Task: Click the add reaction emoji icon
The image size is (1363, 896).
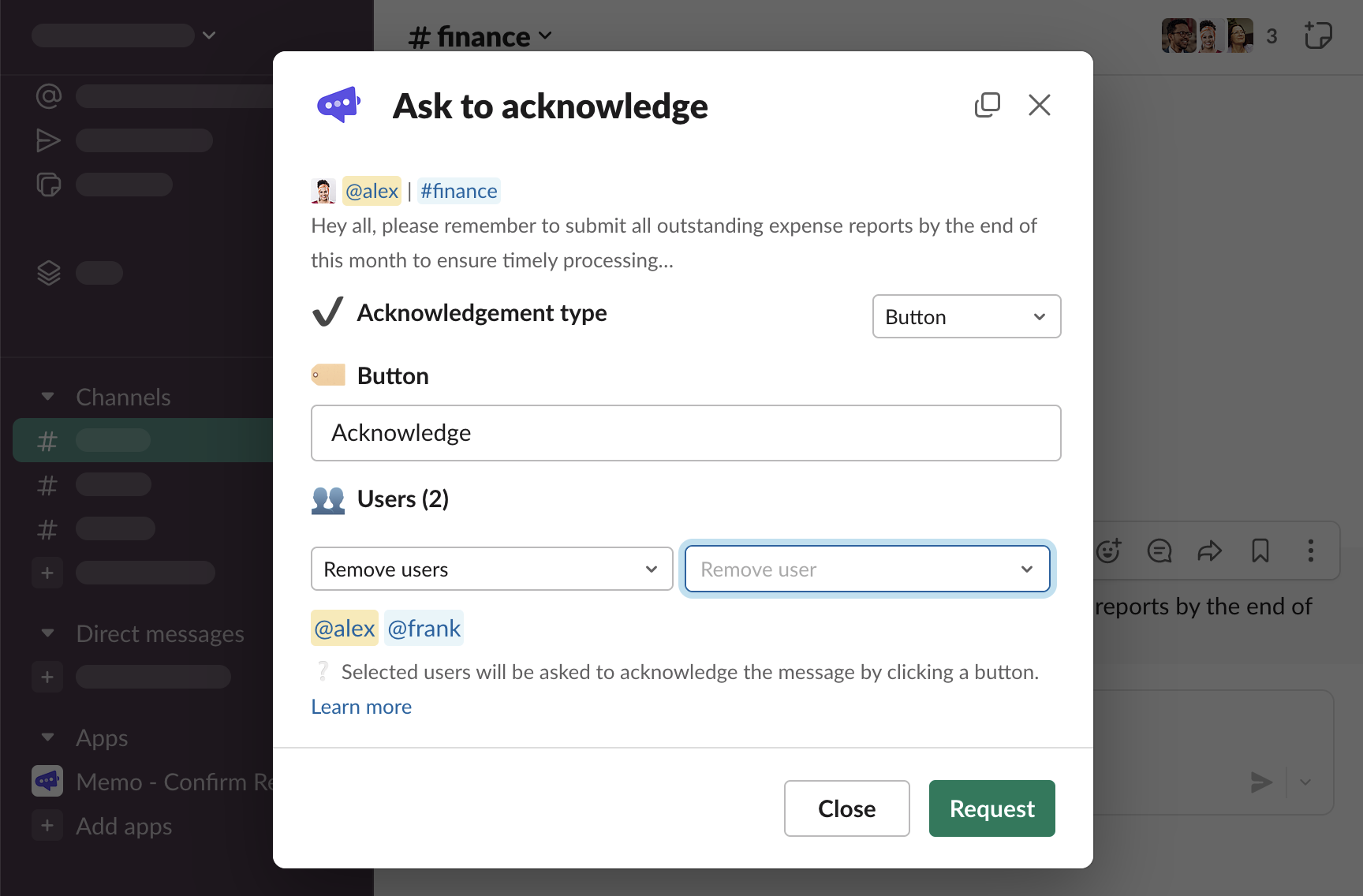Action: coord(1109,551)
